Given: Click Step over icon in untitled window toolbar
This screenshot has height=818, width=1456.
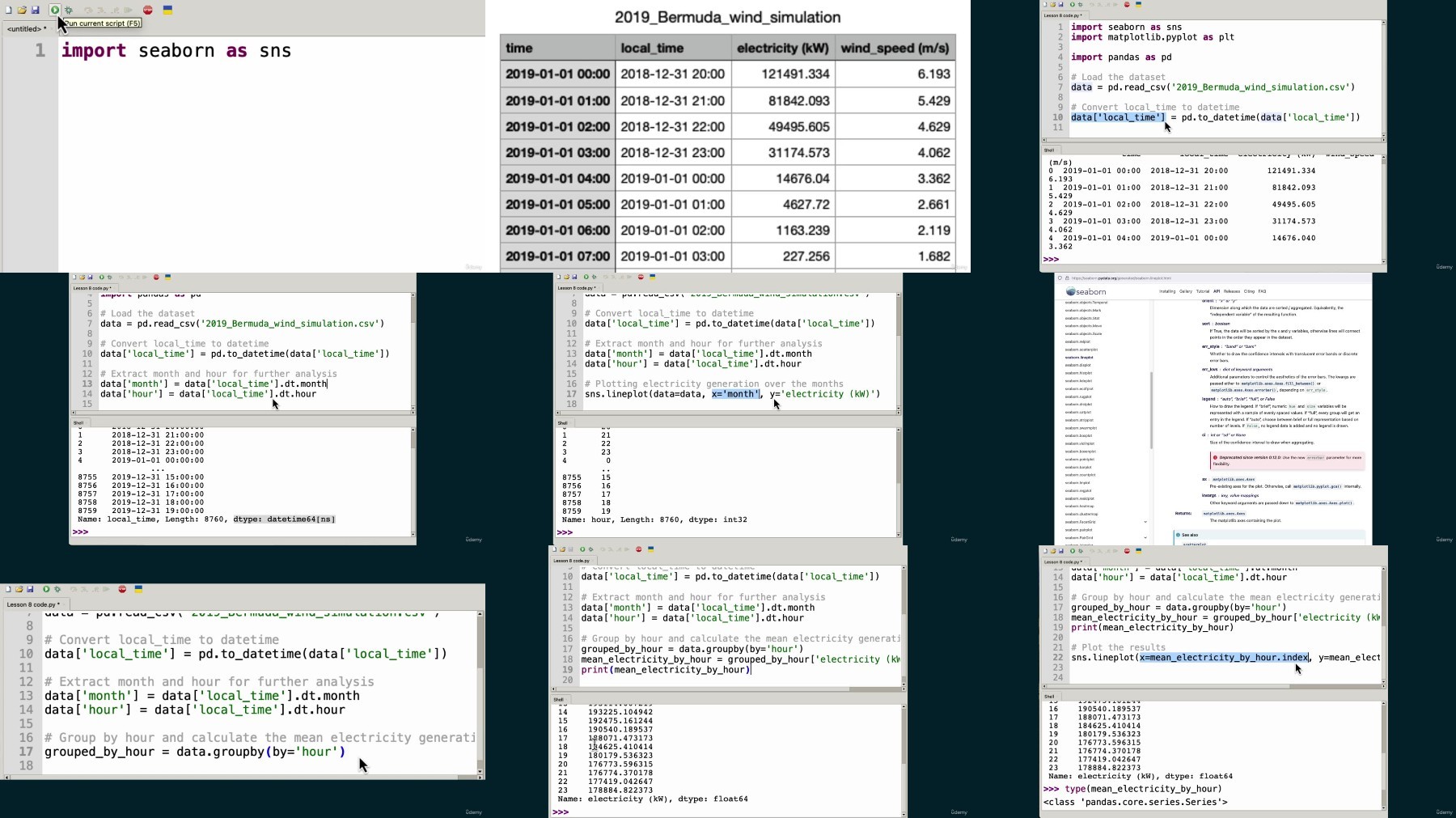Looking at the screenshot, I should click(88, 10).
